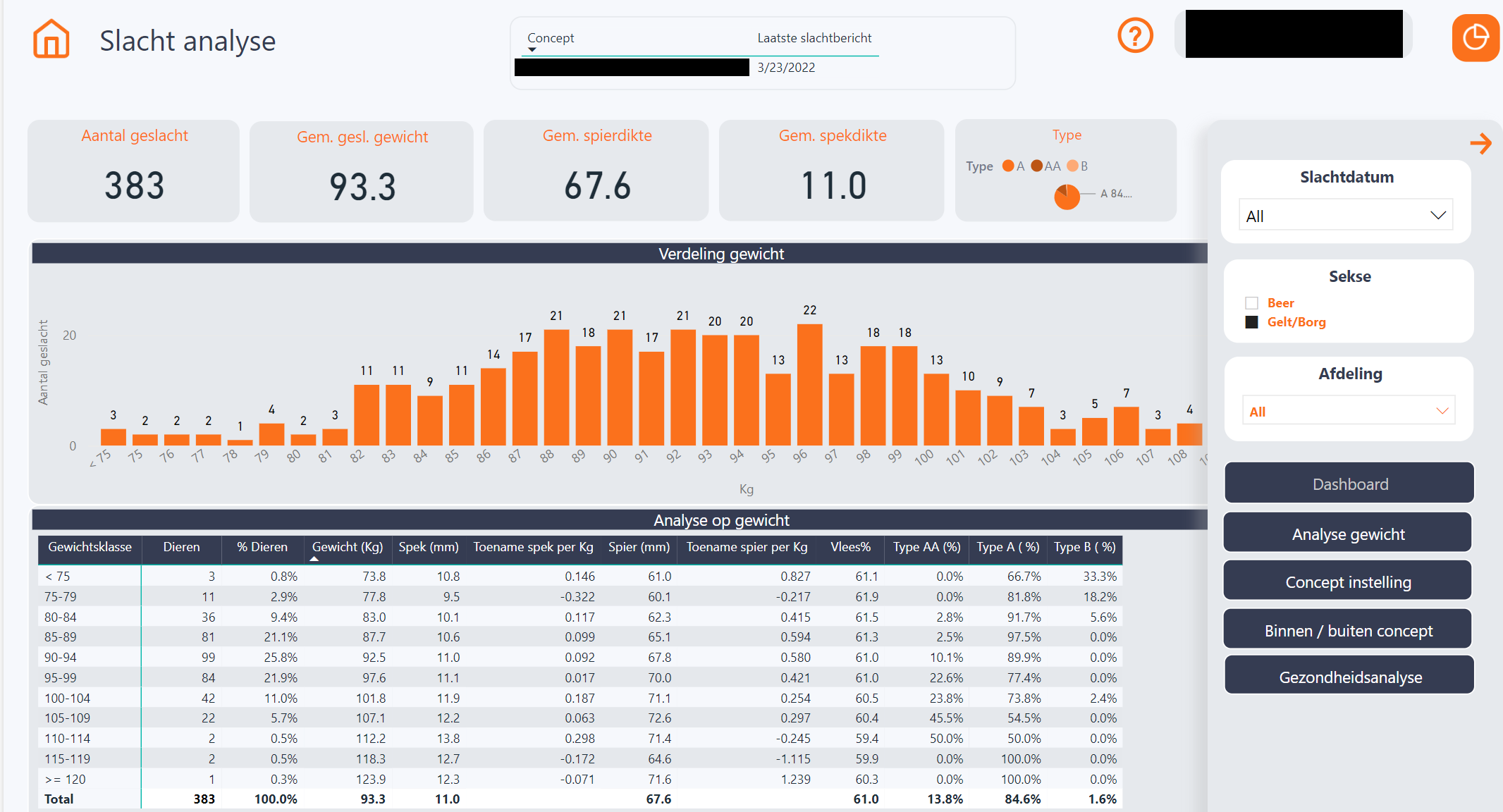
Task: Select the 85-89 weight class row
Action: pyautogui.click(x=579, y=636)
